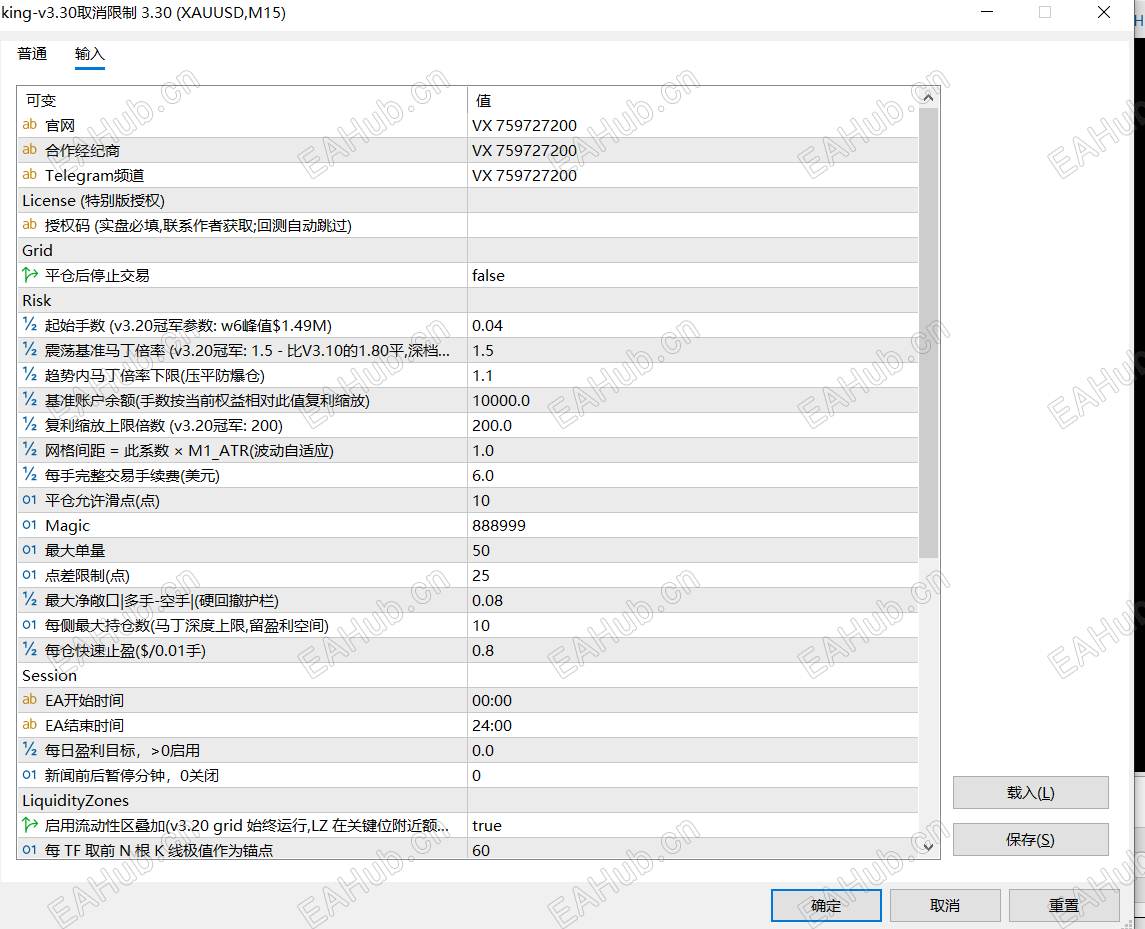Select the 每手完整交易手续费 value 6.0
This screenshot has width=1145, height=929.
pos(692,475)
